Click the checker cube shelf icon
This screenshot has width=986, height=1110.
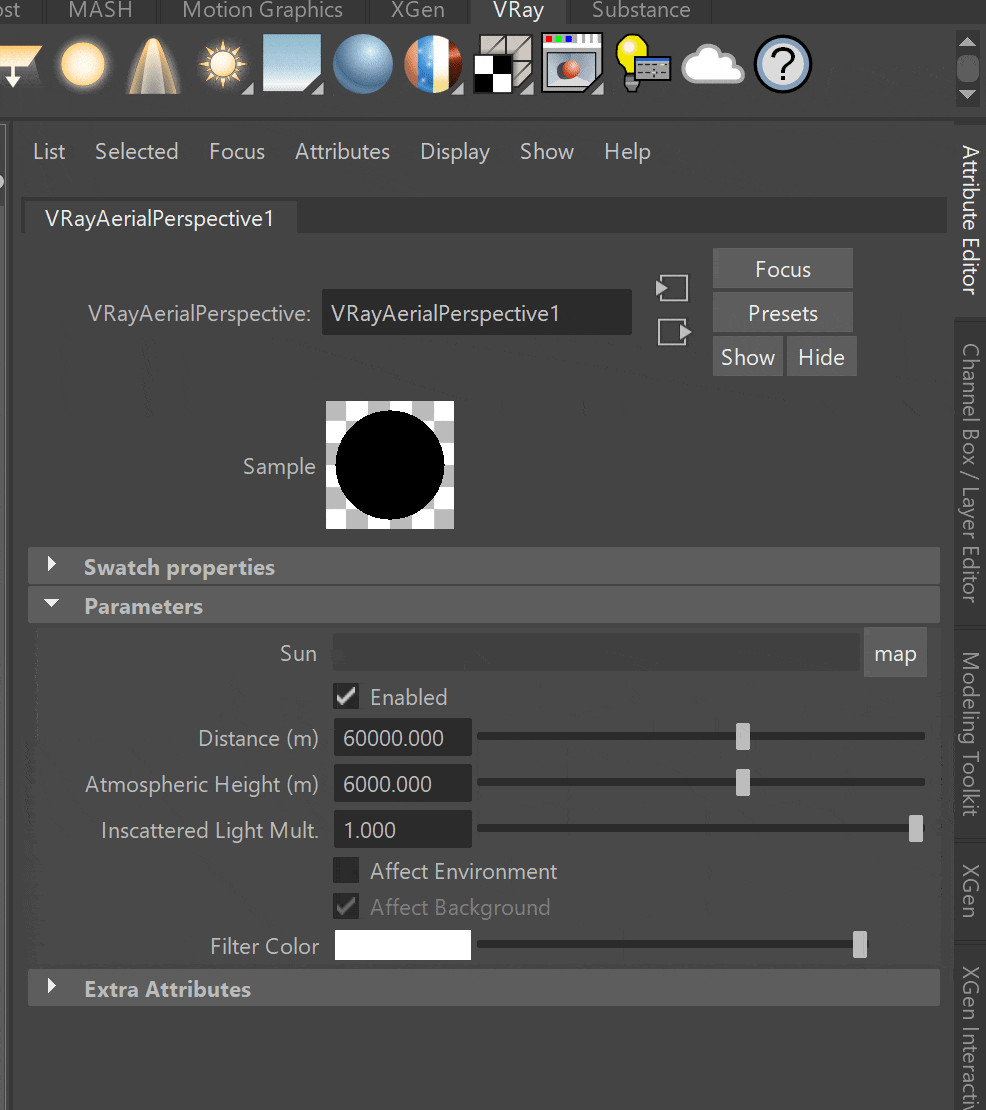point(503,64)
